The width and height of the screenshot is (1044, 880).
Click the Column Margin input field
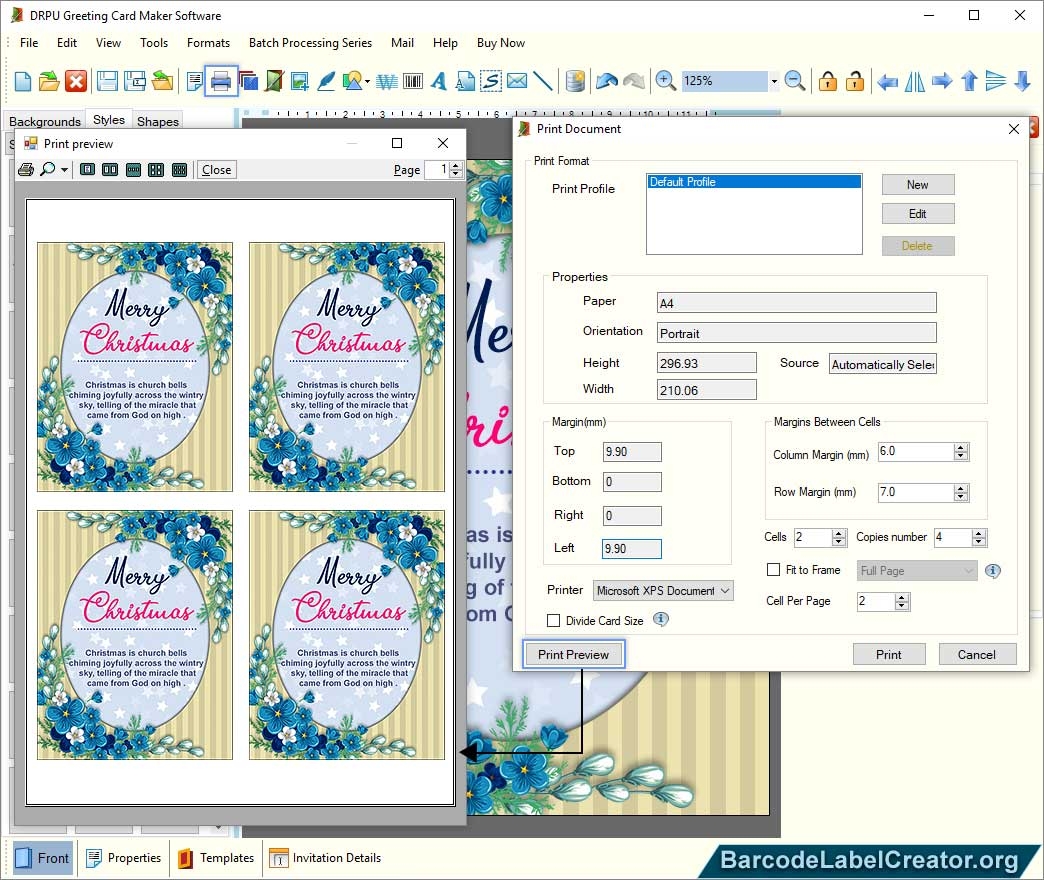[x=915, y=452]
